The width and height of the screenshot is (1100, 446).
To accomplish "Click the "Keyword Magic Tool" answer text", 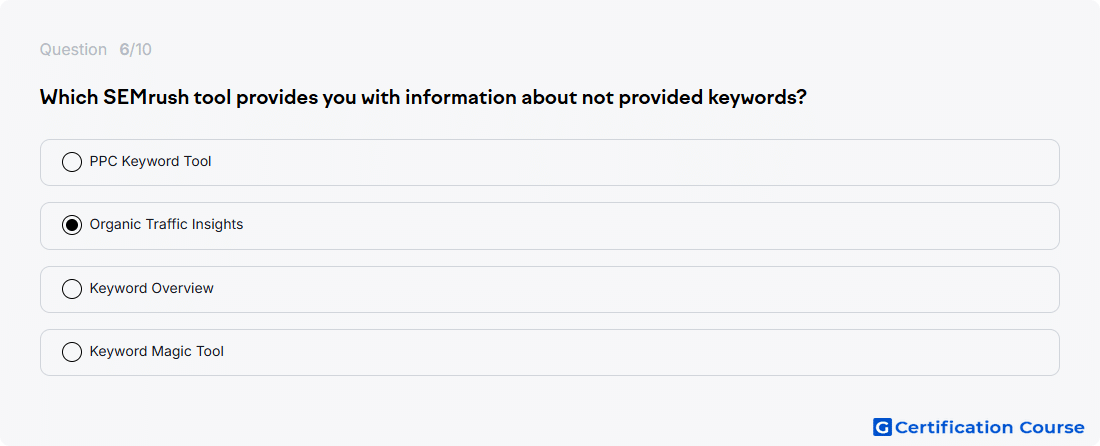I will [x=156, y=351].
